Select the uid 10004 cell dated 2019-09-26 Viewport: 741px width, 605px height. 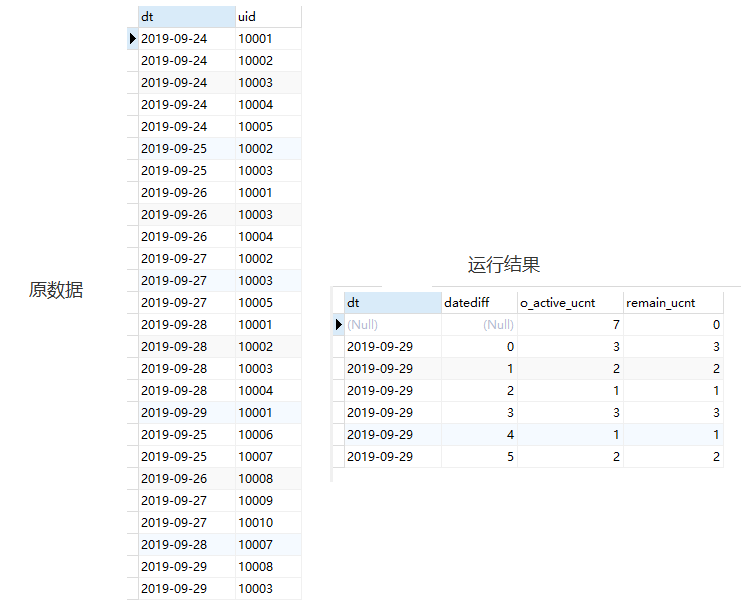(268, 236)
